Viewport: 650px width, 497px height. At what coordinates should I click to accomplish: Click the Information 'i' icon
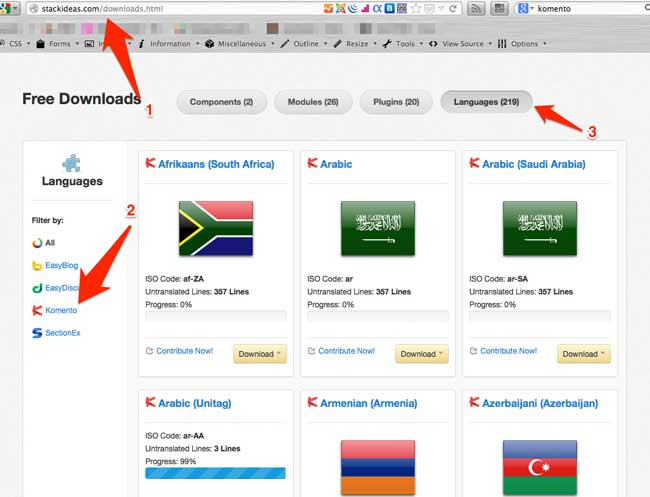[x=141, y=44]
